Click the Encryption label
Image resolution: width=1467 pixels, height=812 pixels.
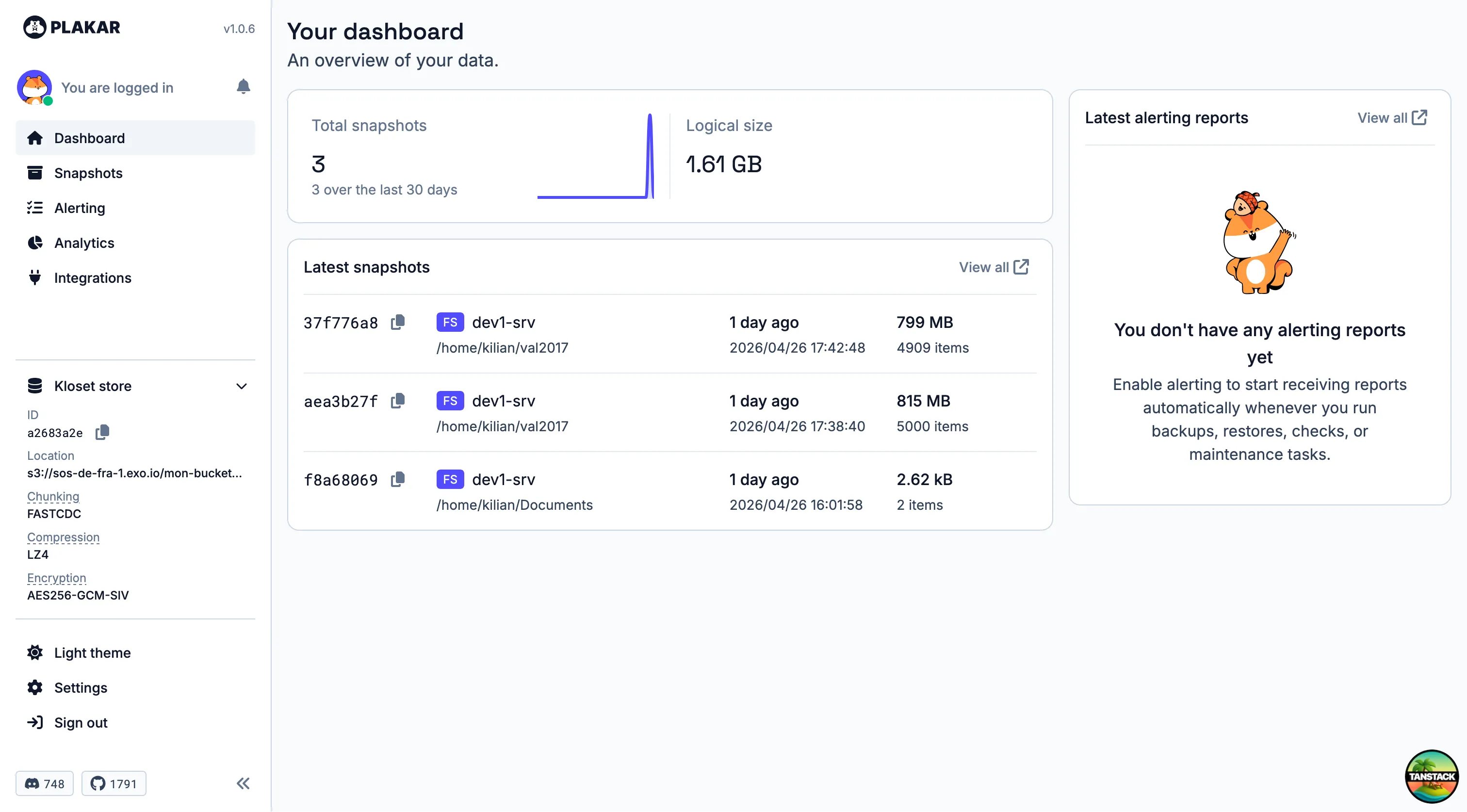point(56,578)
